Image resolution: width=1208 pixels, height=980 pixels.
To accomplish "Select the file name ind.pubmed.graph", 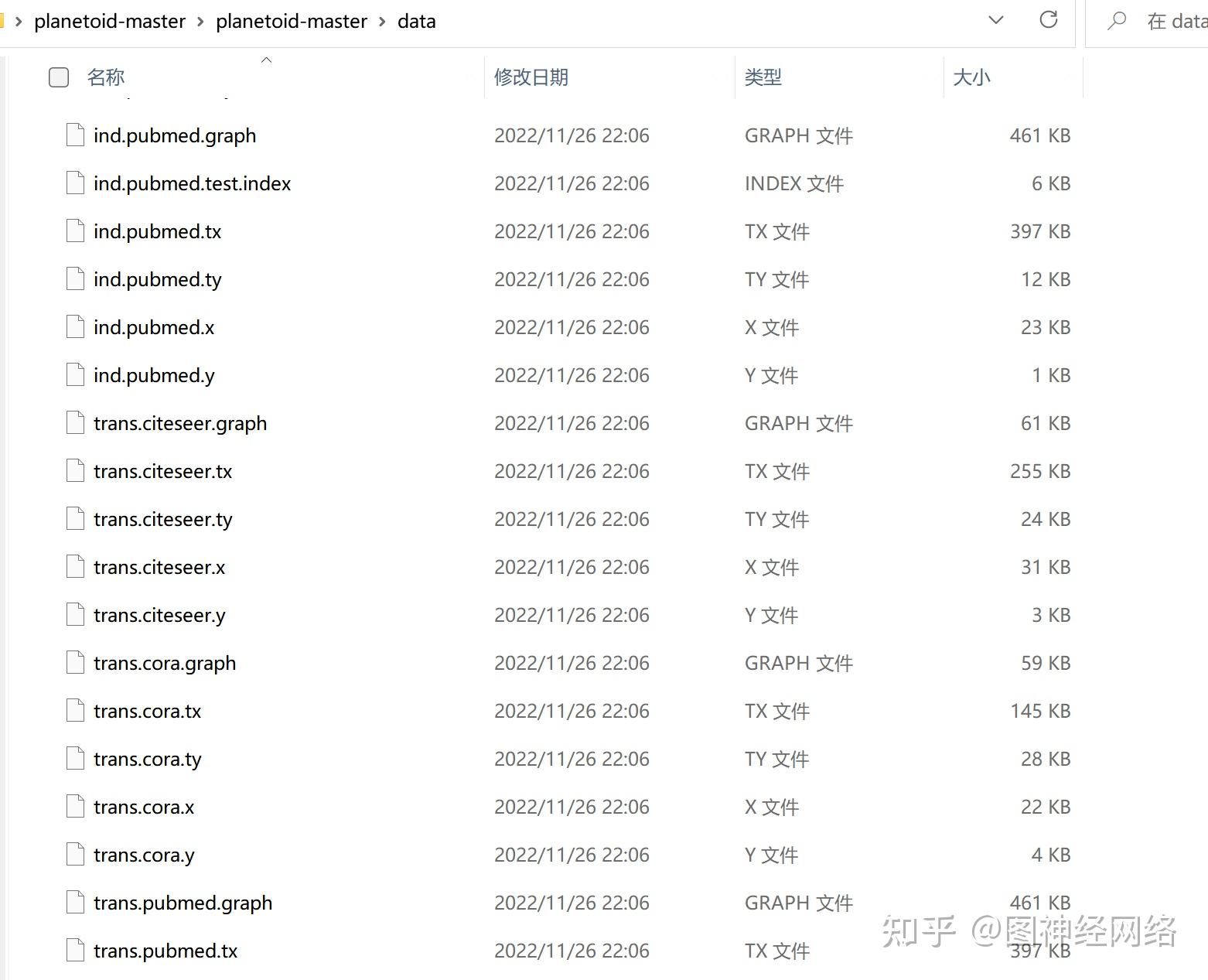I will [175, 136].
